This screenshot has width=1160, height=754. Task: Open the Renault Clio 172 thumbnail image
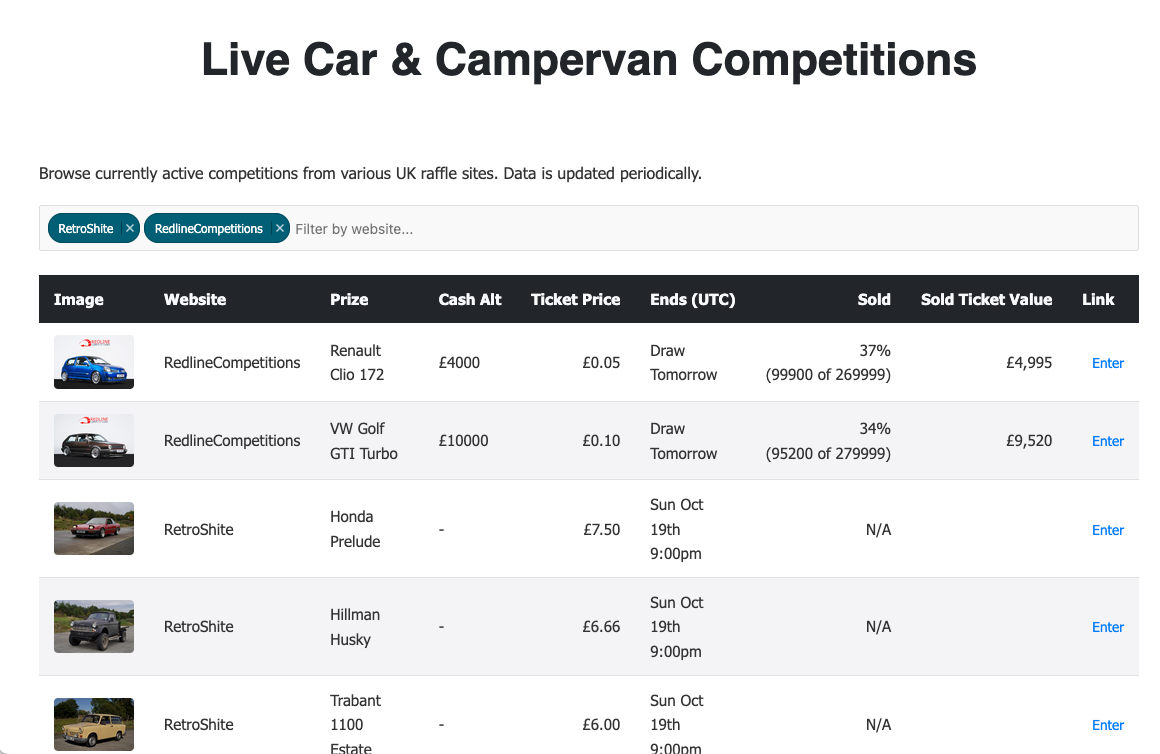93,362
